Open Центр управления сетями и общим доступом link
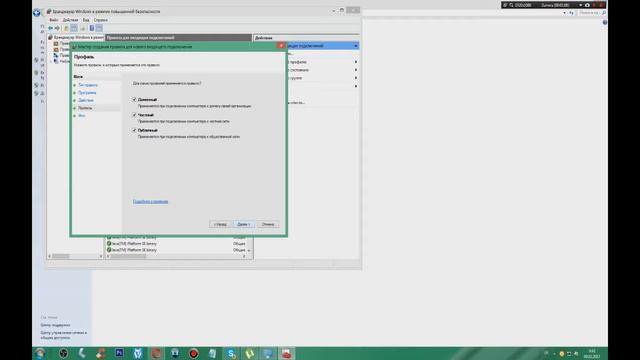The height and width of the screenshot is (360, 640). point(64,335)
